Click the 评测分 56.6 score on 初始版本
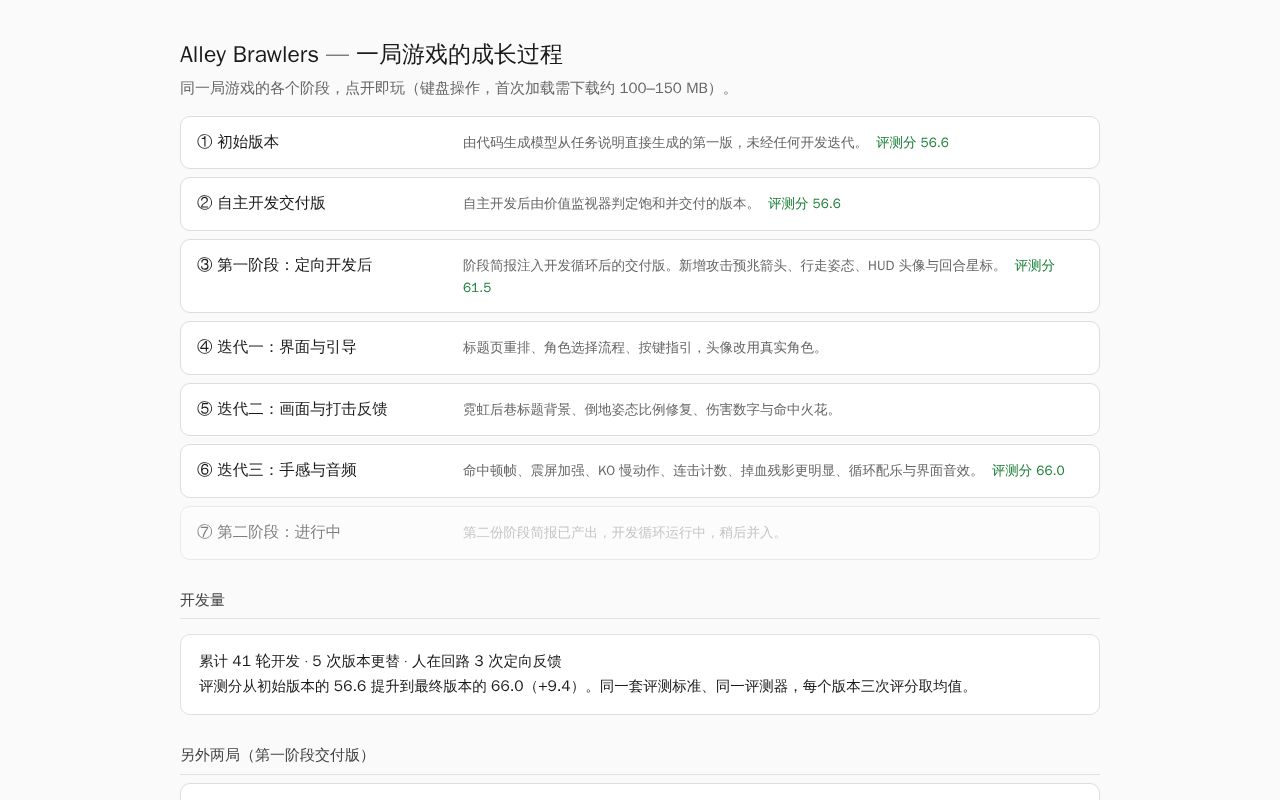The height and width of the screenshot is (800, 1280). coord(912,143)
